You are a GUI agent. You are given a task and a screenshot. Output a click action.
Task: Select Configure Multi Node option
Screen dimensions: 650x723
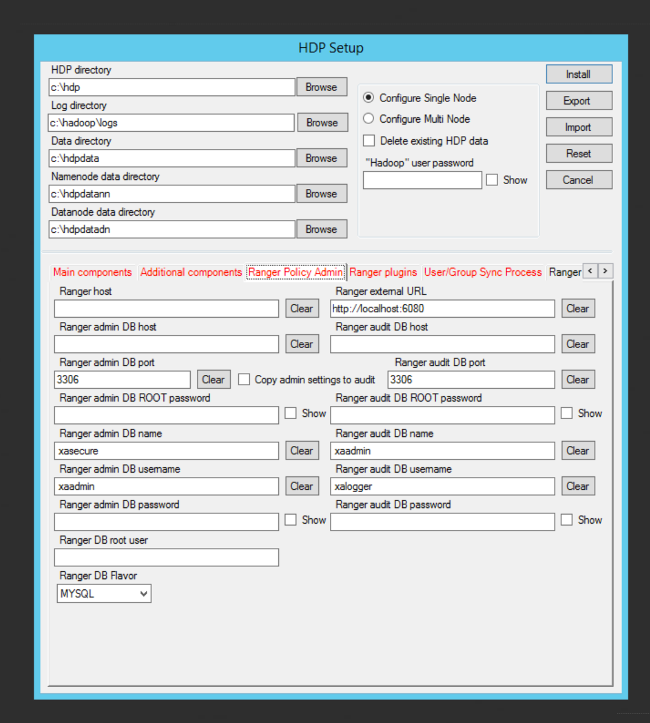coord(369,119)
